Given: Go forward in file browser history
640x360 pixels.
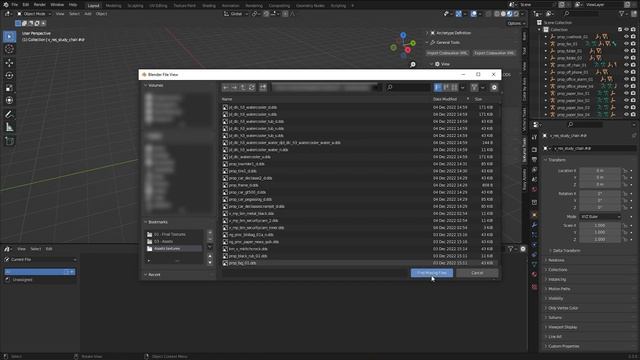Looking at the screenshot, I should tap(234, 87).
